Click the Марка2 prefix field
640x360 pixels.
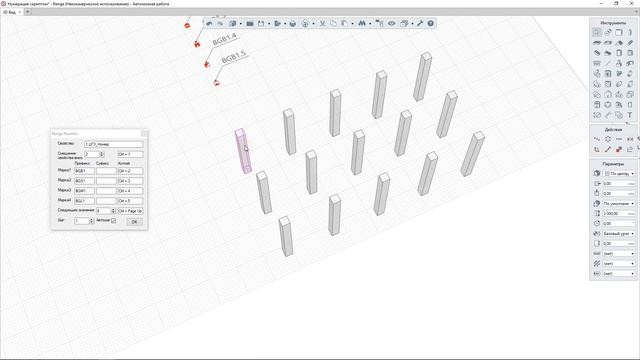[x=84, y=181]
